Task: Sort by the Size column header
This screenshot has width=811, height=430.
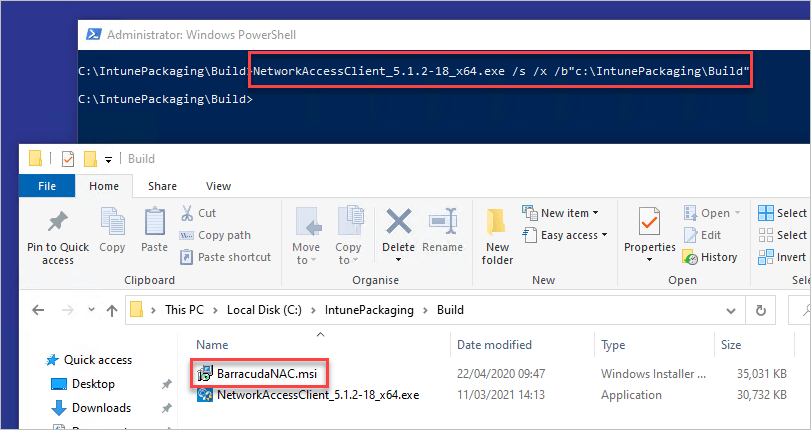Action: point(731,345)
